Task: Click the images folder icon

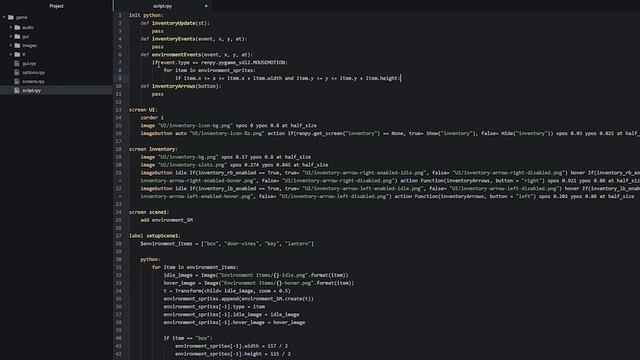Action: [x=17, y=45]
